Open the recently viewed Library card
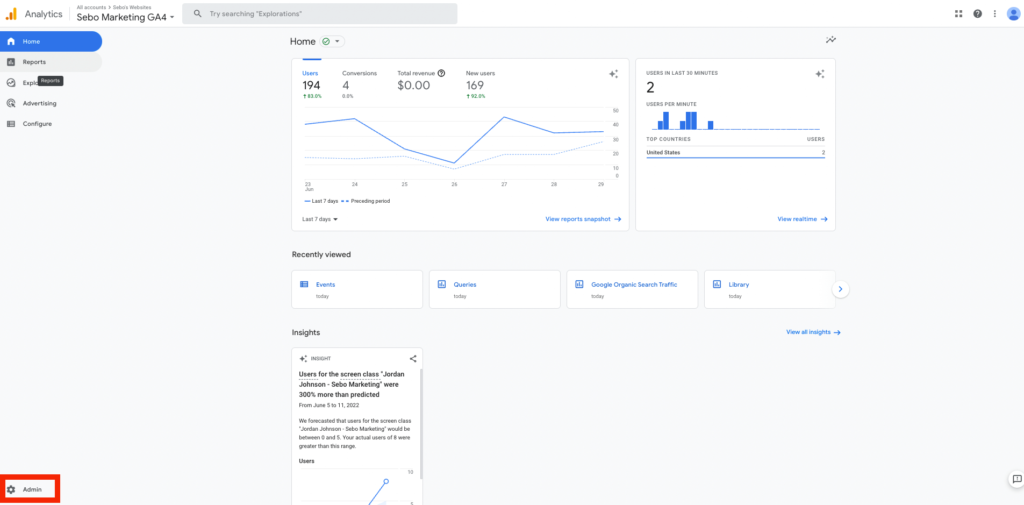The width and height of the screenshot is (1024, 505). pos(769,289)
